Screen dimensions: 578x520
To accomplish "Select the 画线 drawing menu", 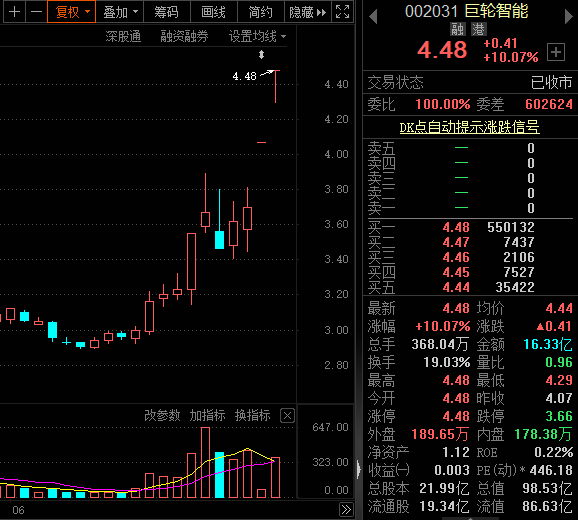I will [x=214, y=12].
